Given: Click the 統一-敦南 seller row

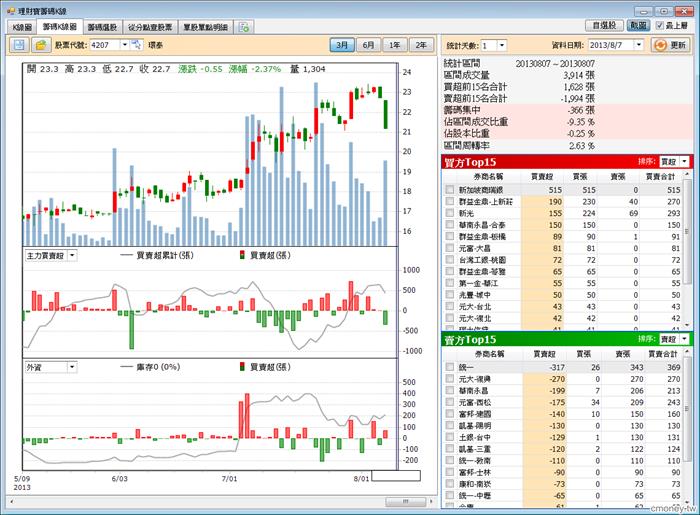Looking at the screenshot, I should click(563, 461).
